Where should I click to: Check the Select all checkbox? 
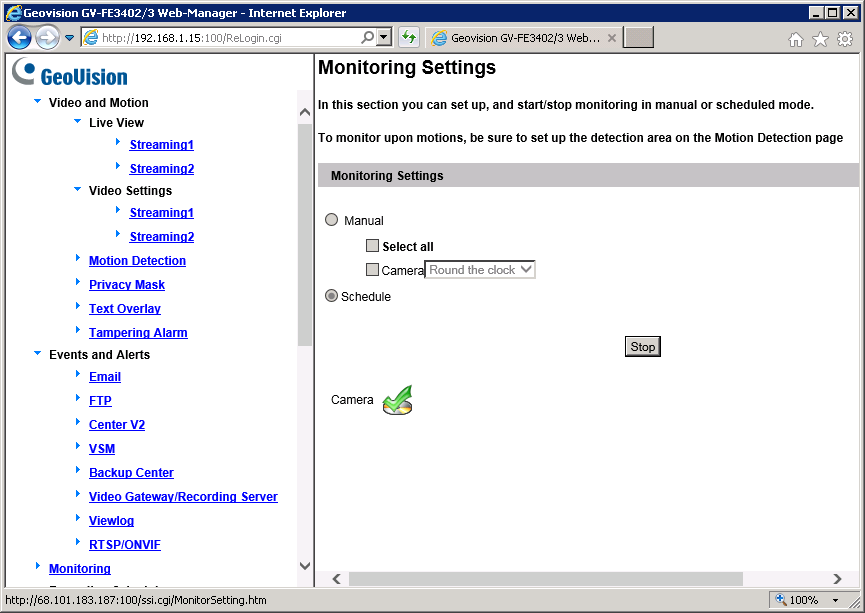[x=372, y=246]
